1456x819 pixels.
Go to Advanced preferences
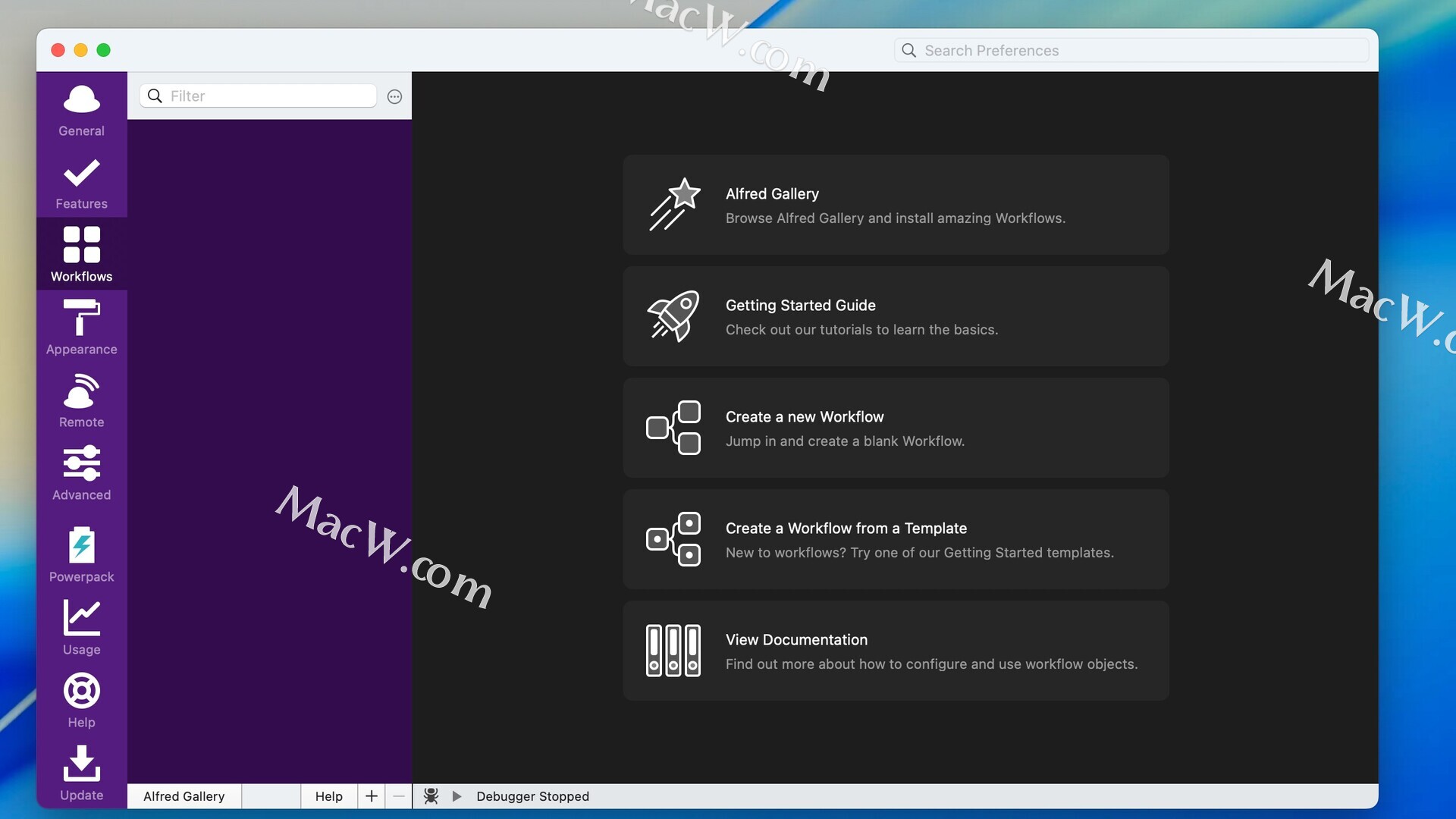tap(81, 473)
